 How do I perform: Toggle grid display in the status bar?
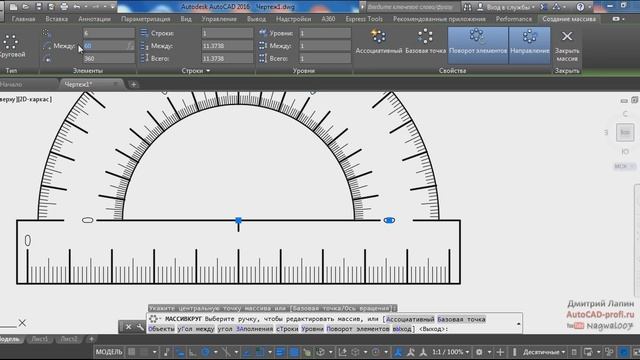(131, 352)
